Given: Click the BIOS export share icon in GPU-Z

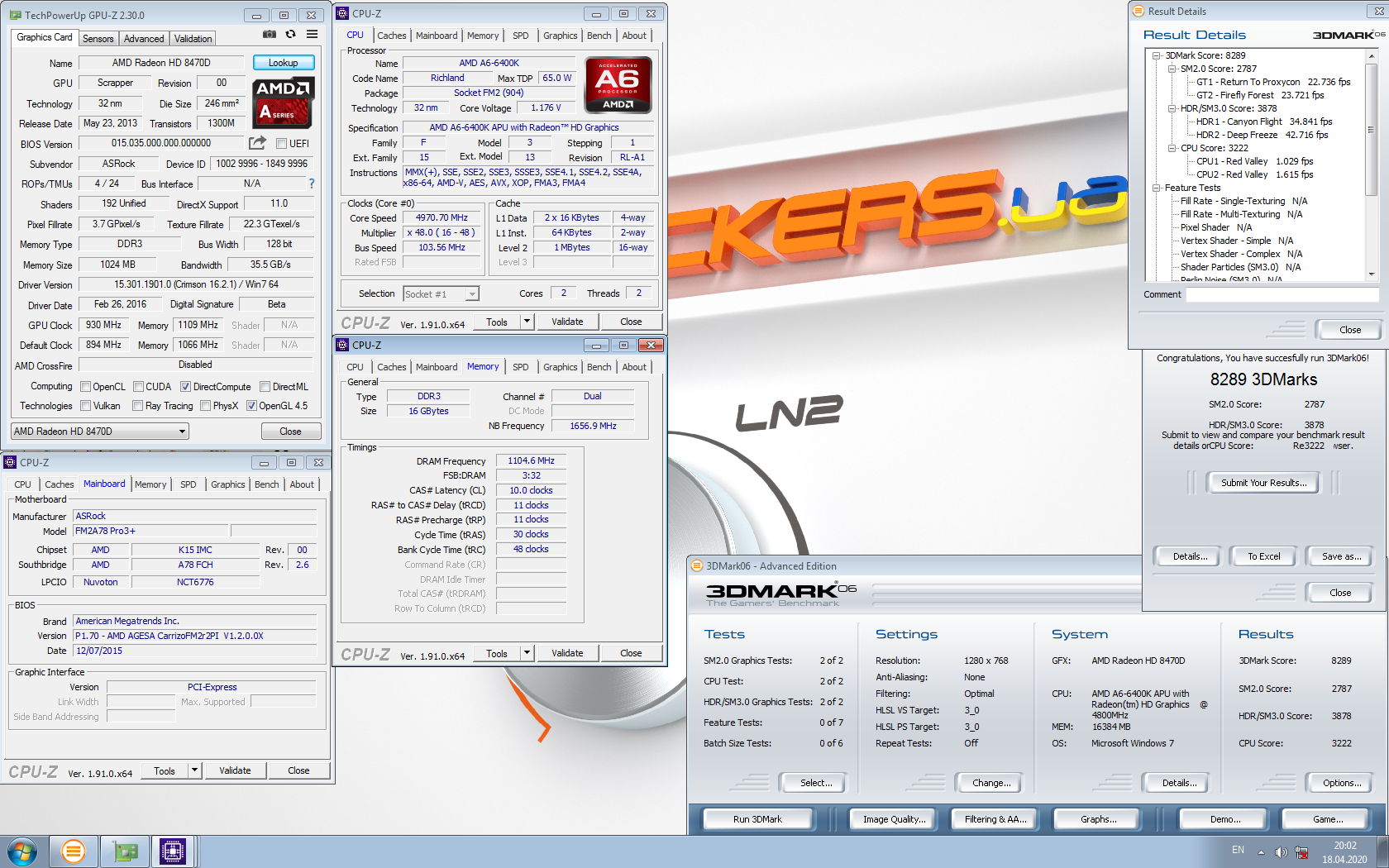Looking at the screenshot, I should coord(257,143).
